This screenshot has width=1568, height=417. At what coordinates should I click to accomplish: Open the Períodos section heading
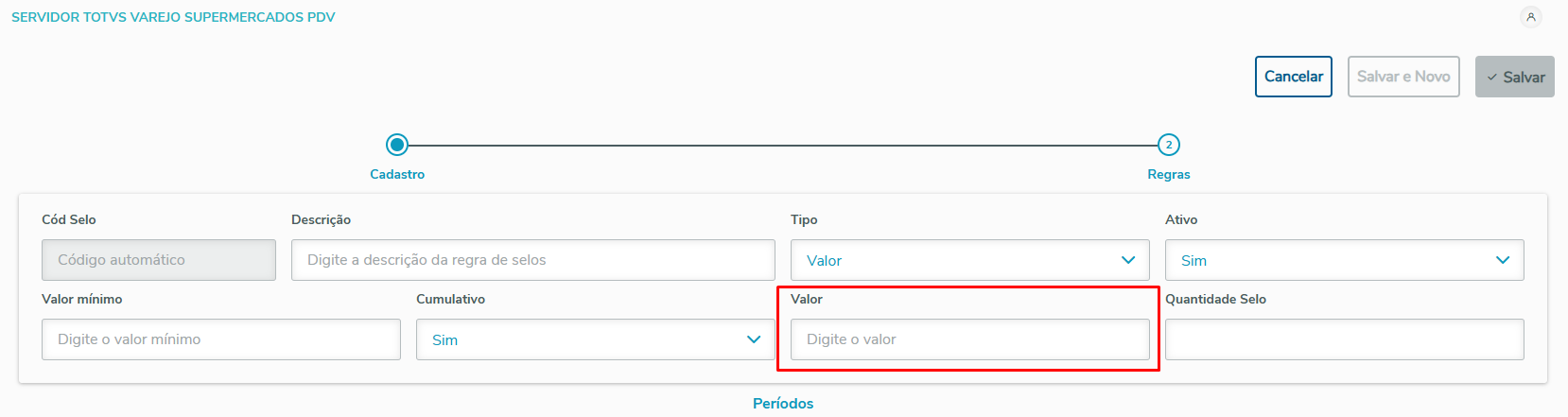coord(783,404)
